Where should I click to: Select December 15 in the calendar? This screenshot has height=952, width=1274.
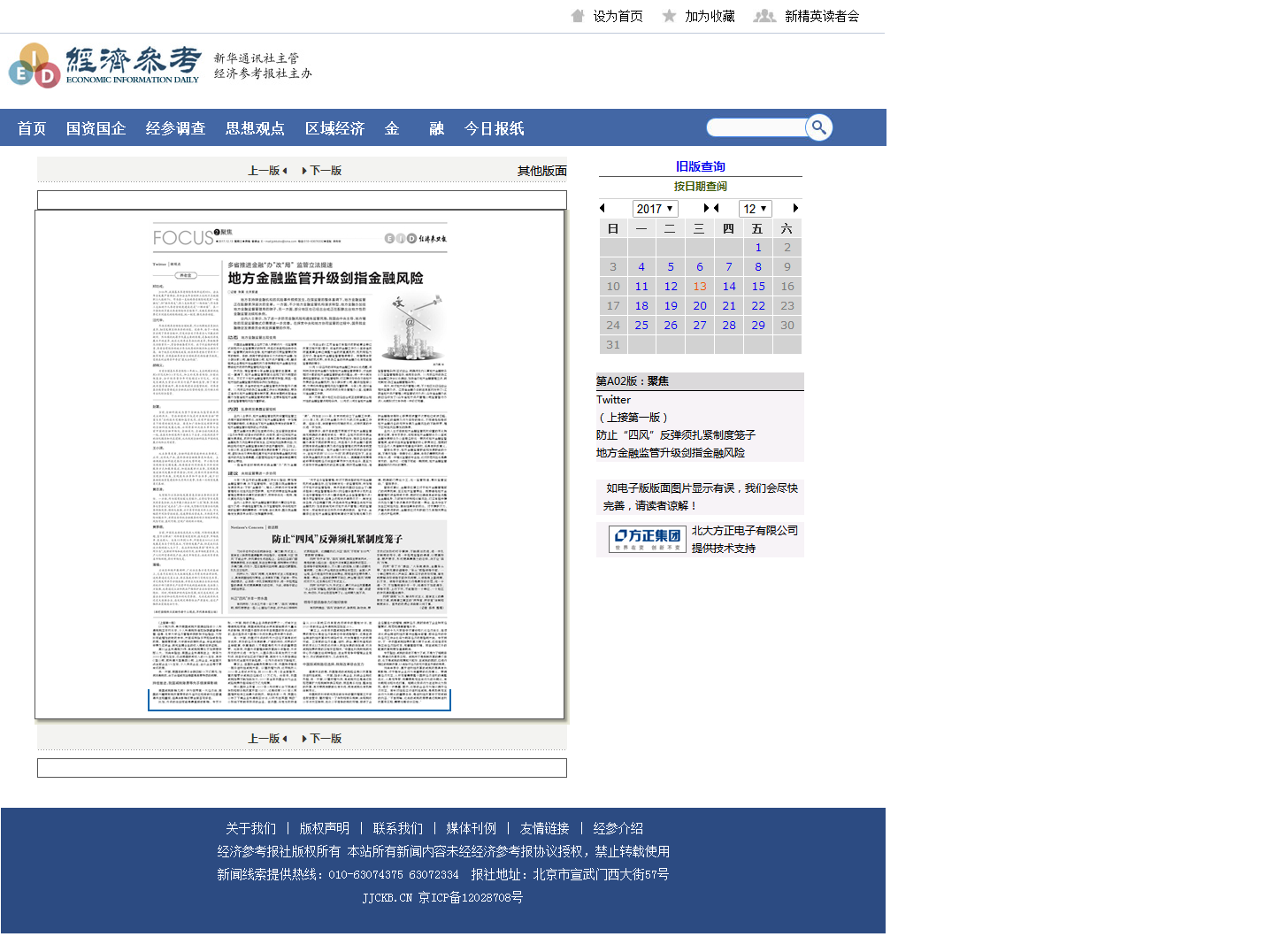758,286
